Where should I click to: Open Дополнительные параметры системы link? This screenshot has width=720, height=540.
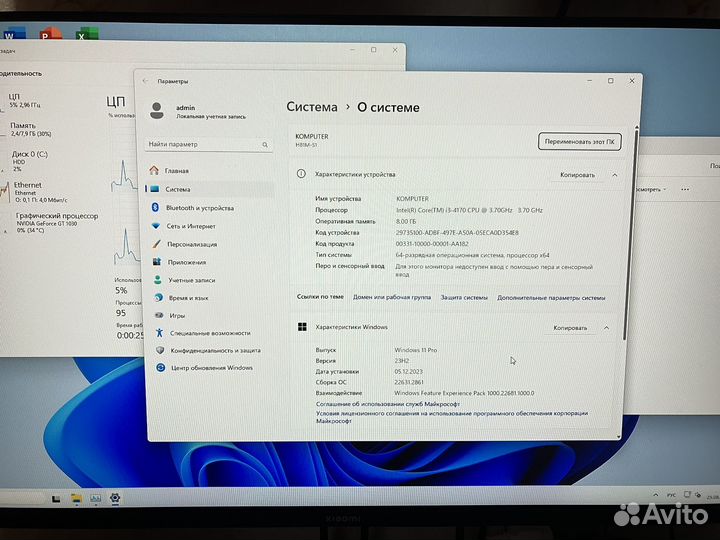click(x=551, y=298)
